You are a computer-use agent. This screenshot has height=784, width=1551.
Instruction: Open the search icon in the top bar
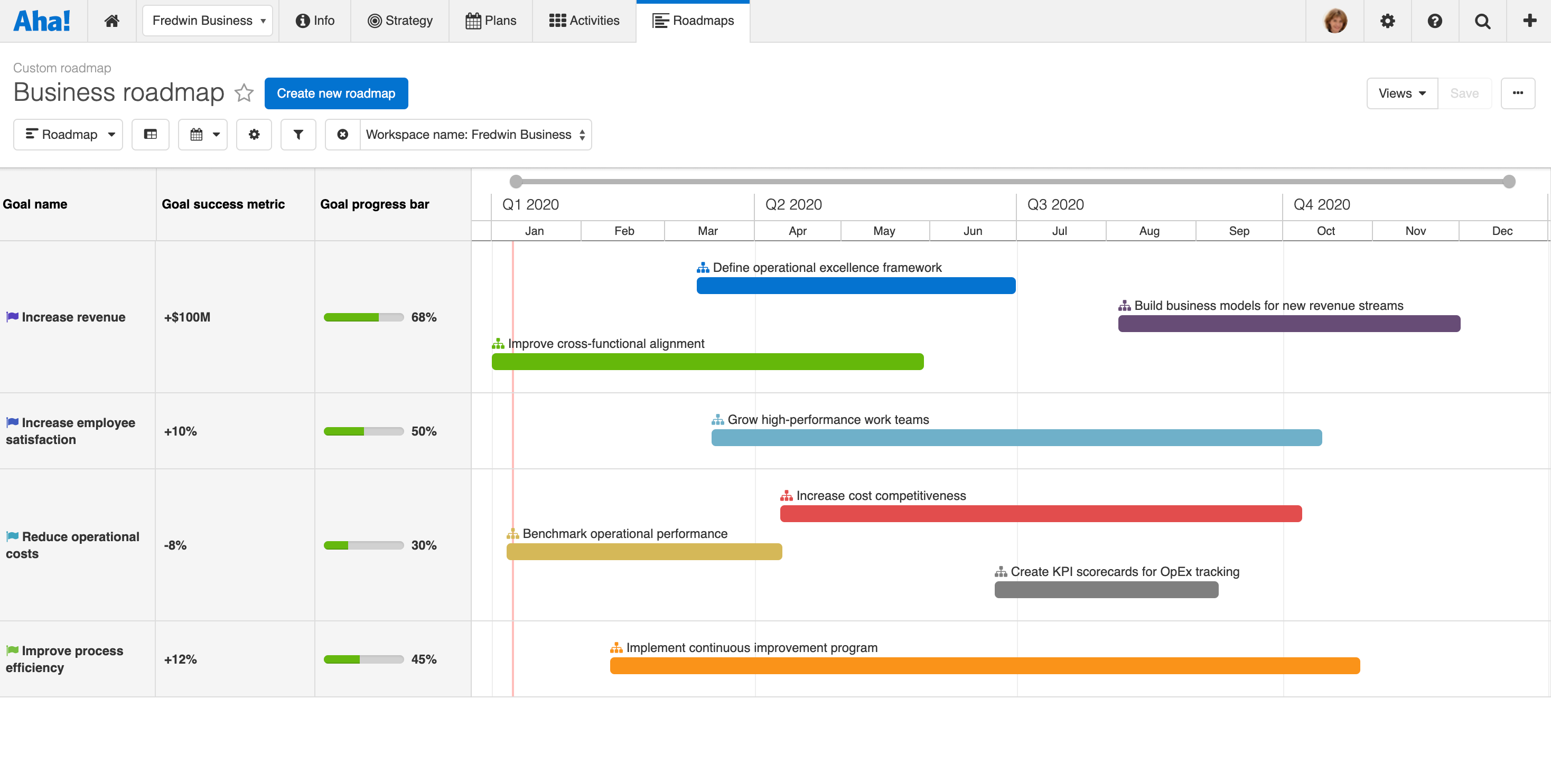tap(1482, 21)
